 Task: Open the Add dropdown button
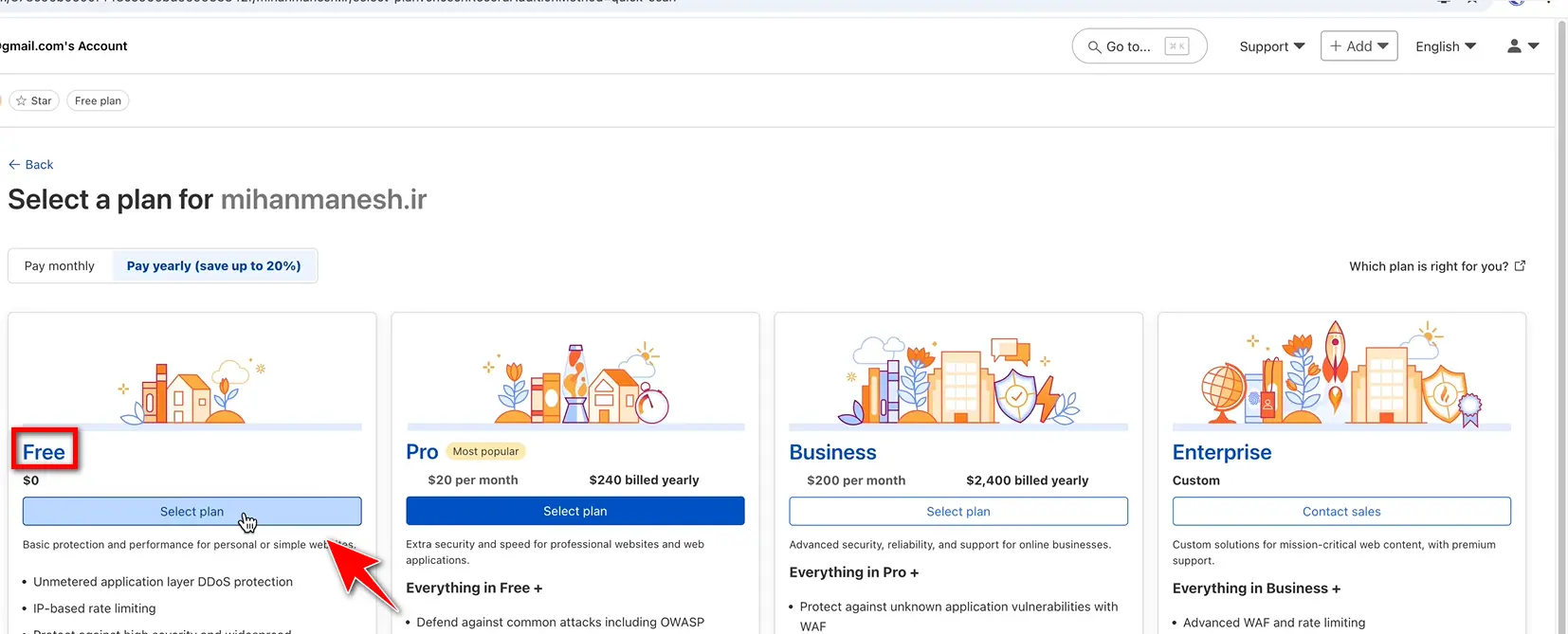click(x=1358, y=45)
